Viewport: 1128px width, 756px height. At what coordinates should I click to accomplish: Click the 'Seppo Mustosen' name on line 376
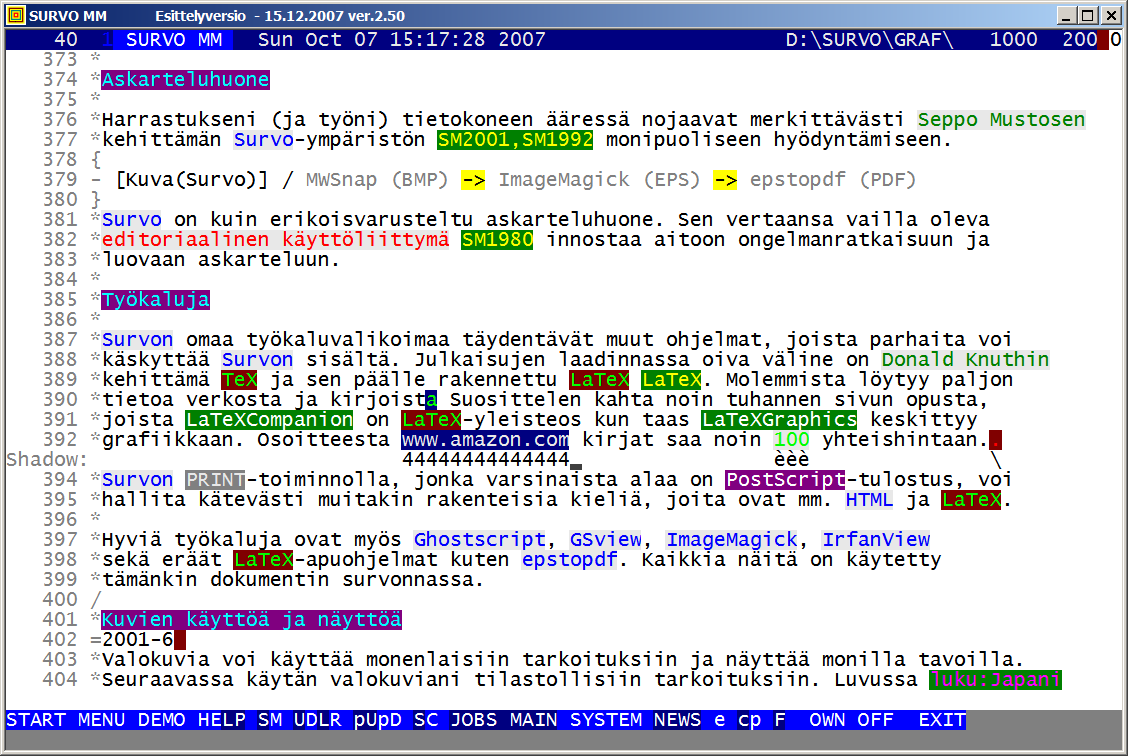point(1001,120)
